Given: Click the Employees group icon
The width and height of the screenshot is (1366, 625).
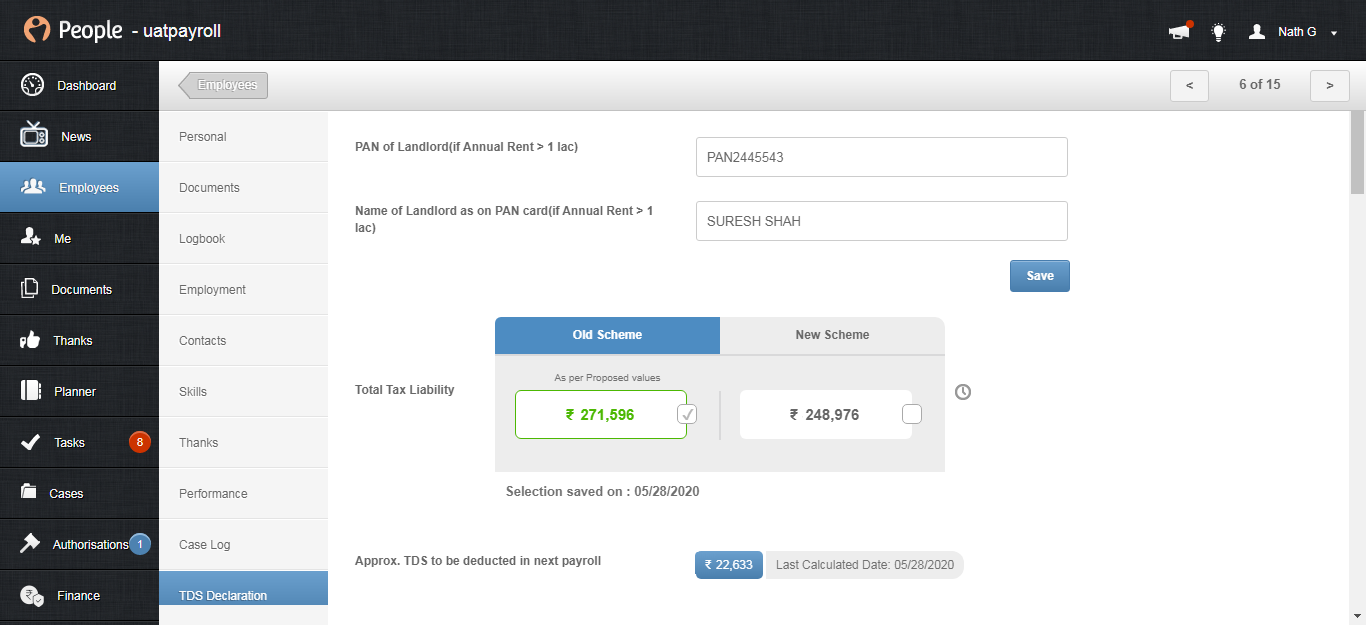Looking at the screenshot, I should [33, 187].
